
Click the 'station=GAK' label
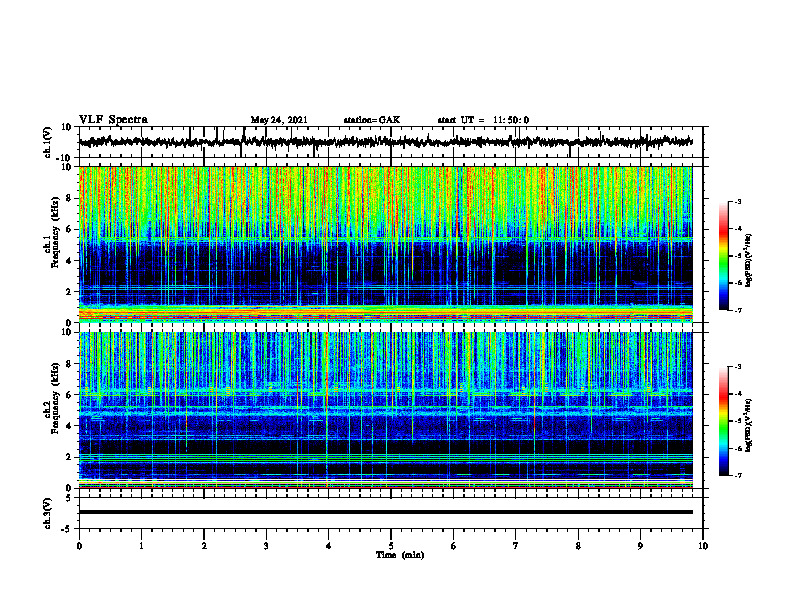tap(372, 120)
